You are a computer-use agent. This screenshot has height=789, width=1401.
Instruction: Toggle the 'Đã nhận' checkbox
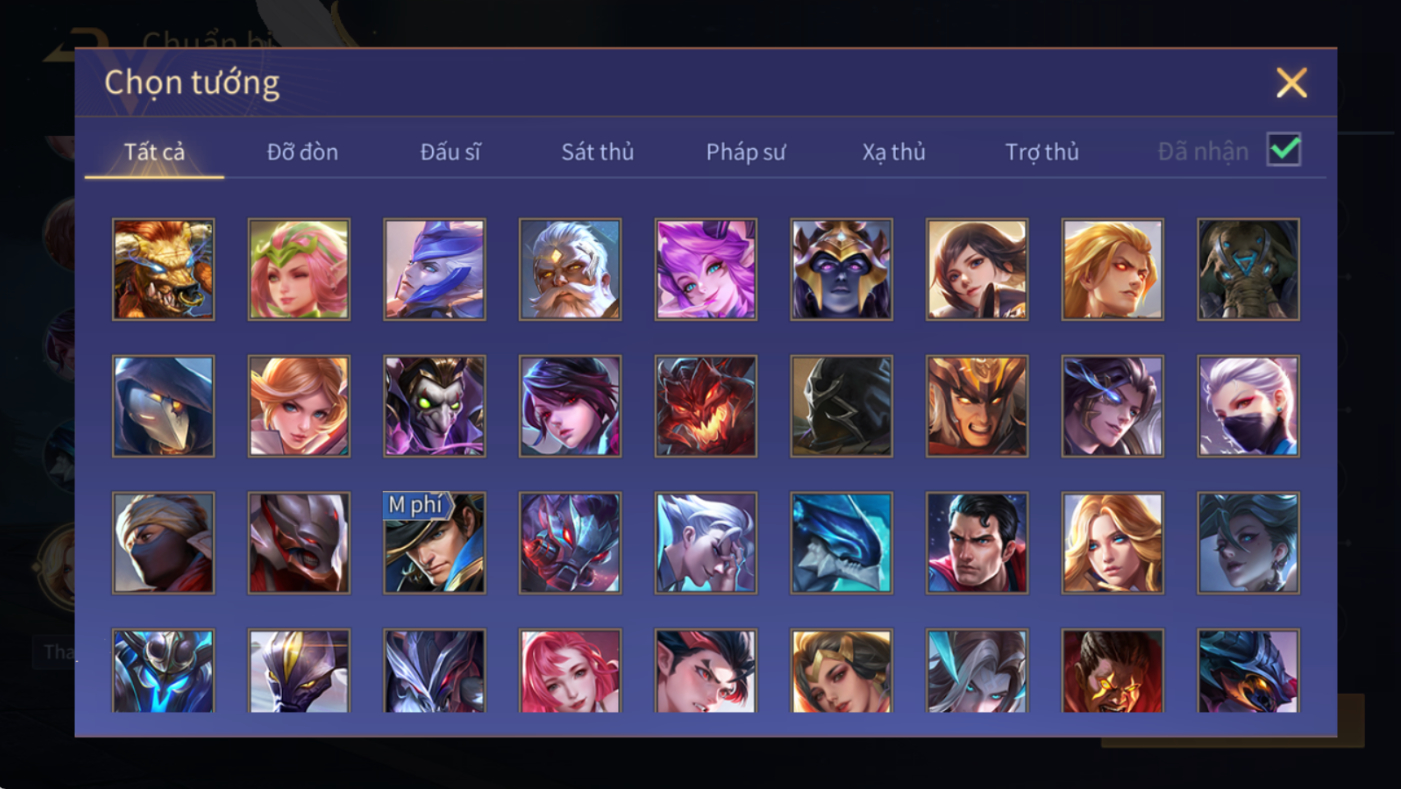tap(1284, 150)
